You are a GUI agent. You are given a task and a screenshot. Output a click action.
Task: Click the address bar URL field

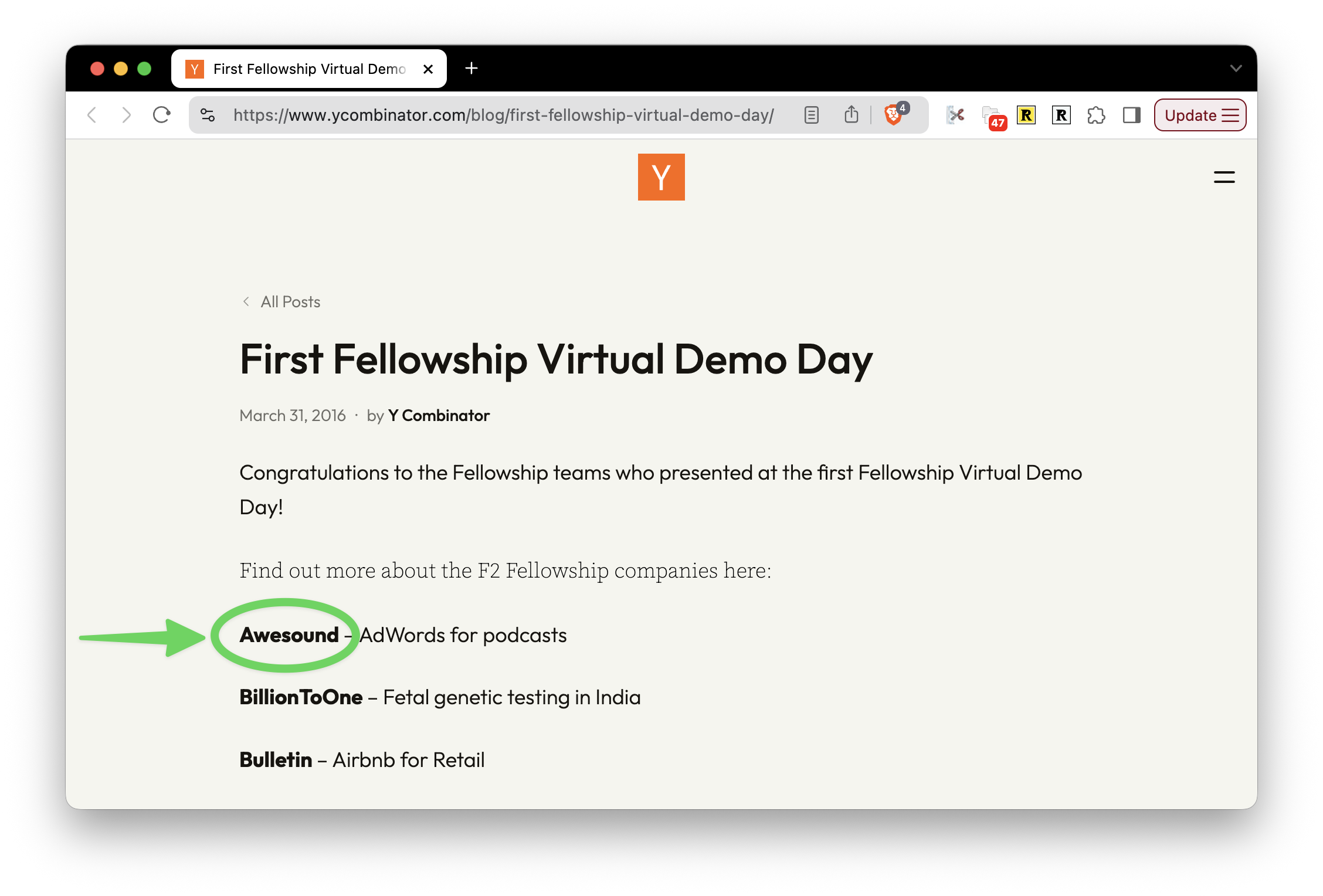point(503,115)
